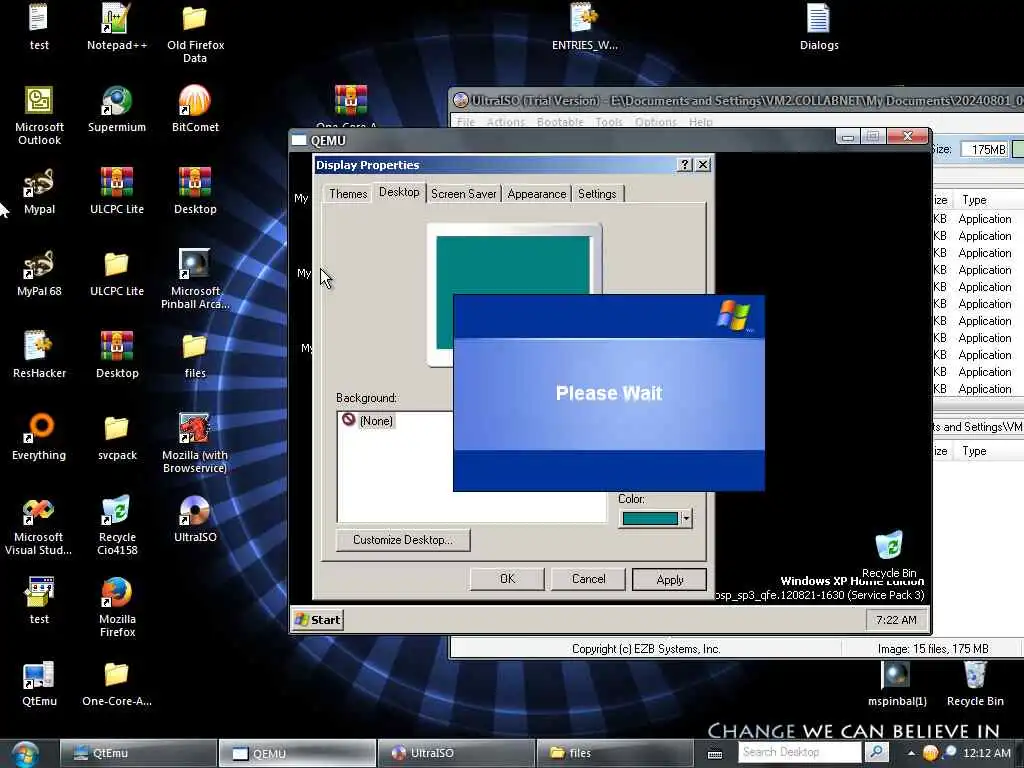Click the 175MB size field in UltraISO

pos(985,150)
